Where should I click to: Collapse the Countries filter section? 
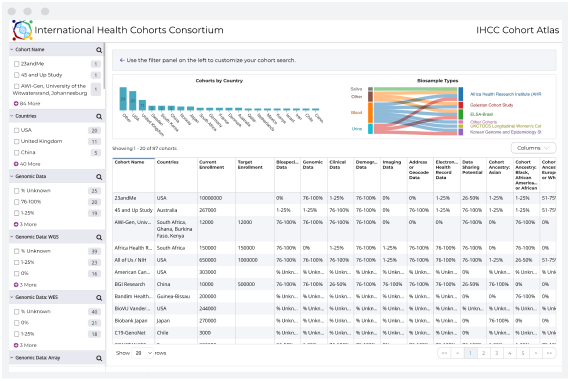coord(12,116)
